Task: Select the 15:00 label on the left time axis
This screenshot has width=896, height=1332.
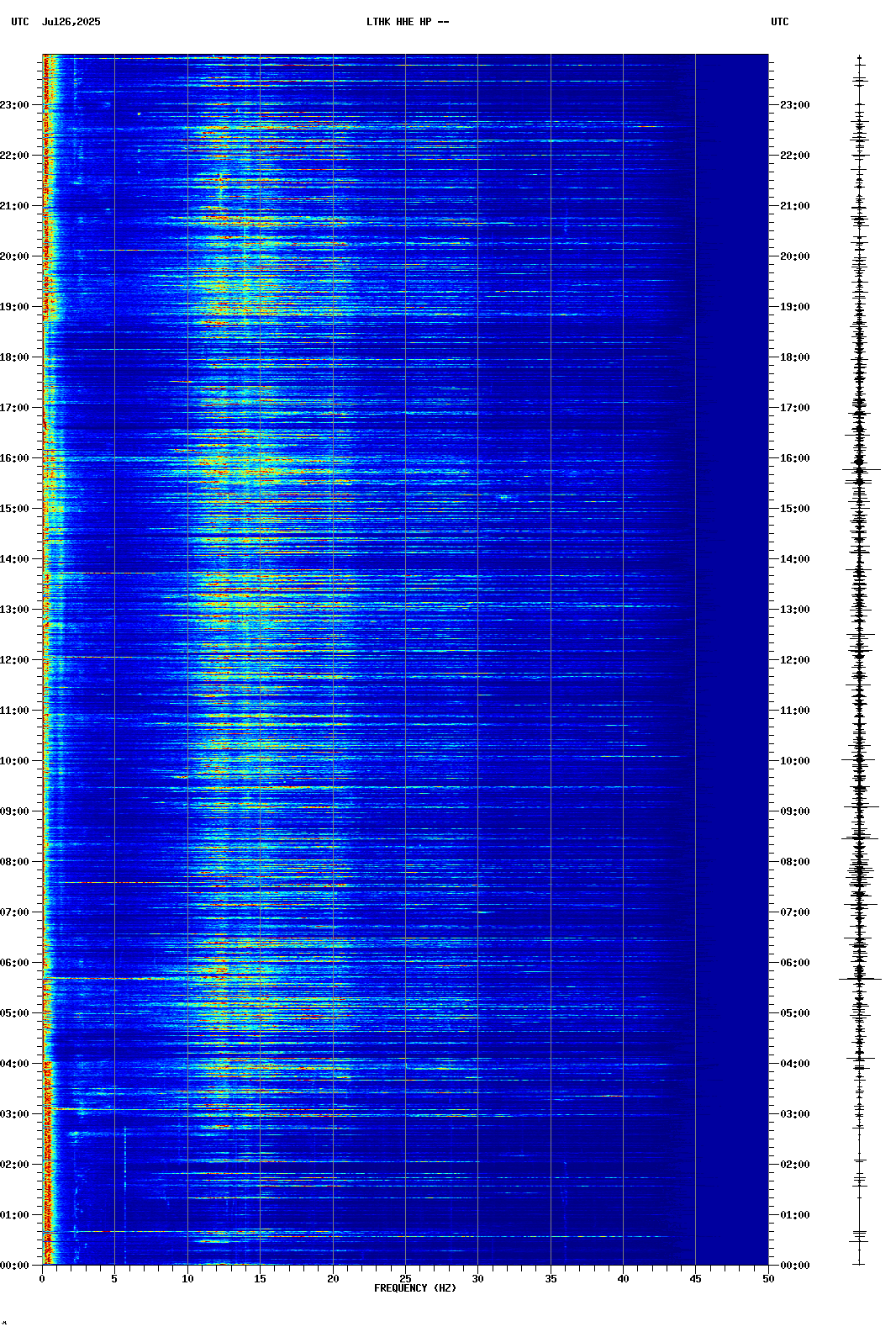Action: (x=14, y=509)
